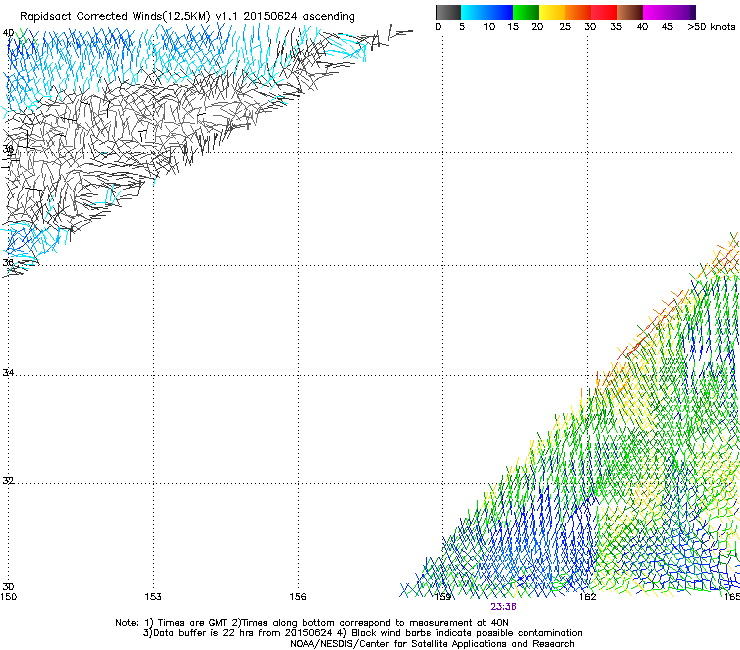Viewport: 740px width, 650px height.
Task: Click the latitude label '40' on the left axis
Action: 8,33
